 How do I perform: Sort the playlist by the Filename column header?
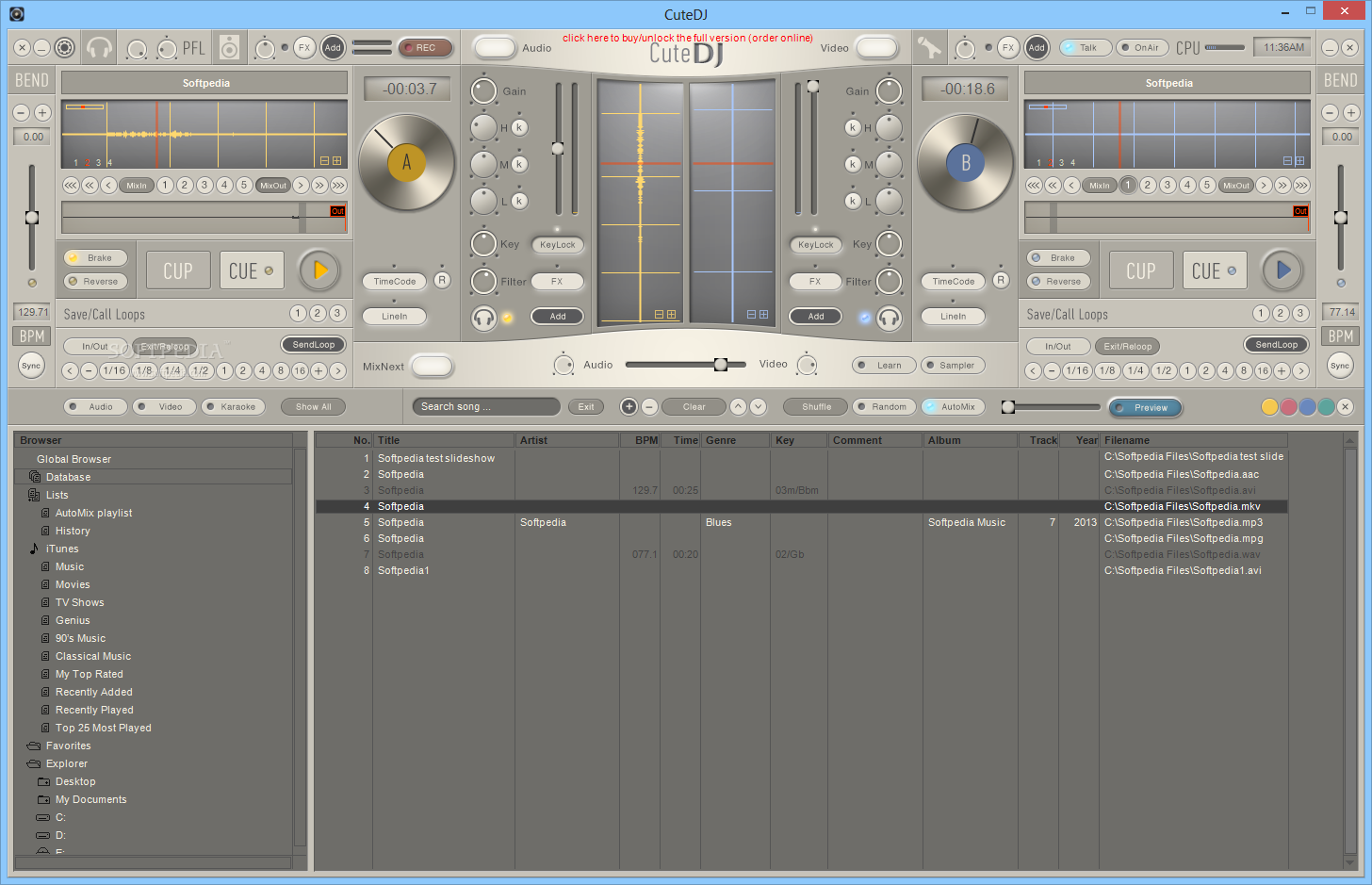click(x=1194, y=440)
